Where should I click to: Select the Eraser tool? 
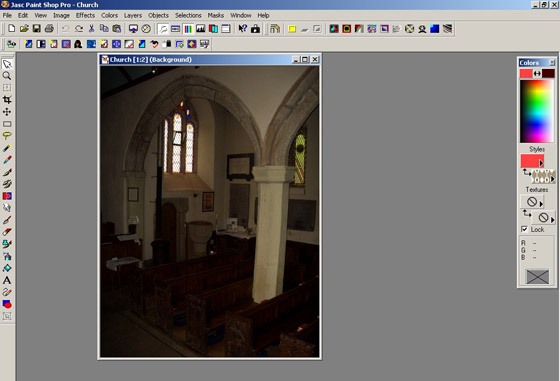click(x=7, y=232)
